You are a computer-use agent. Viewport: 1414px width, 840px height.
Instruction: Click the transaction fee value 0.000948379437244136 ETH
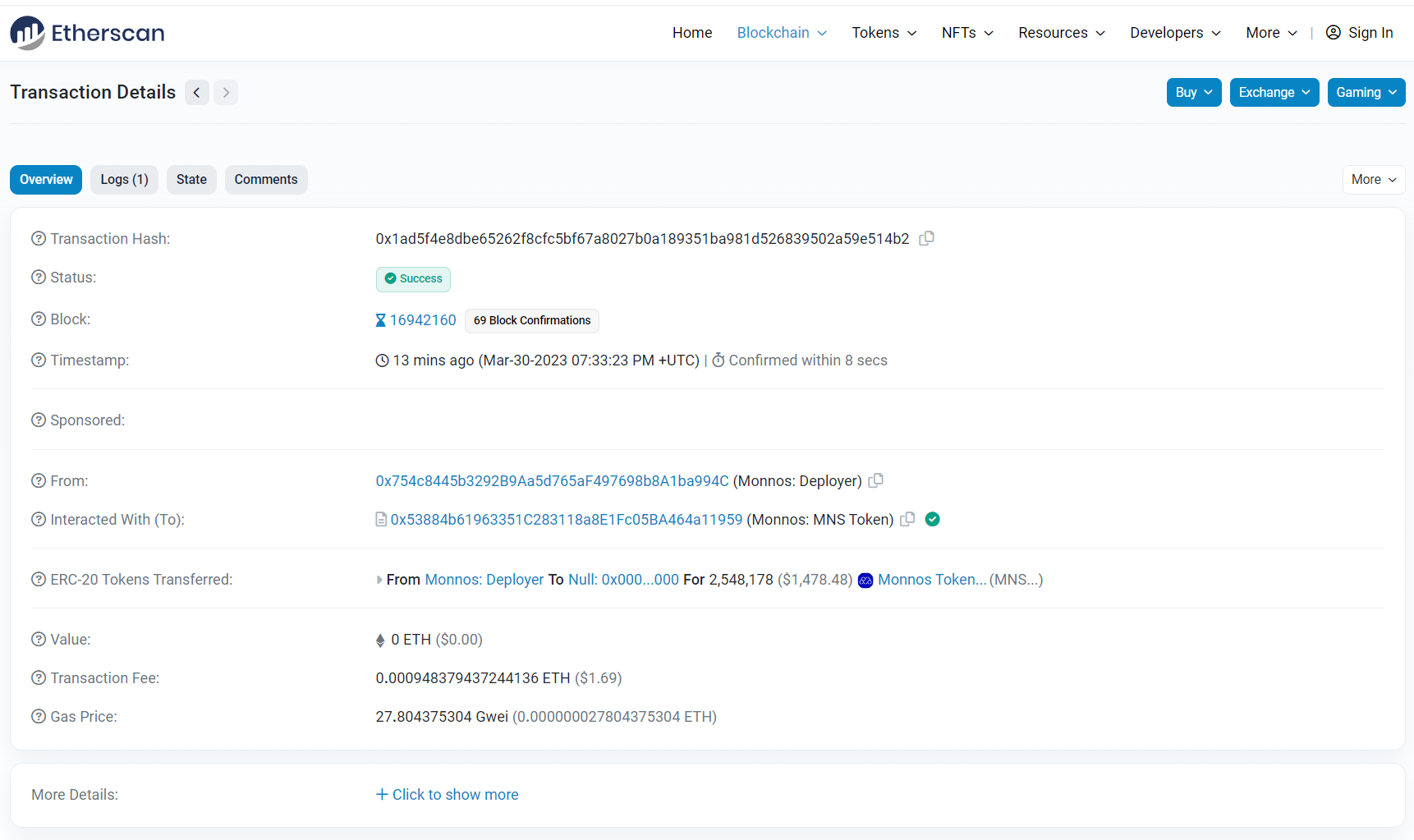point(473,678)
